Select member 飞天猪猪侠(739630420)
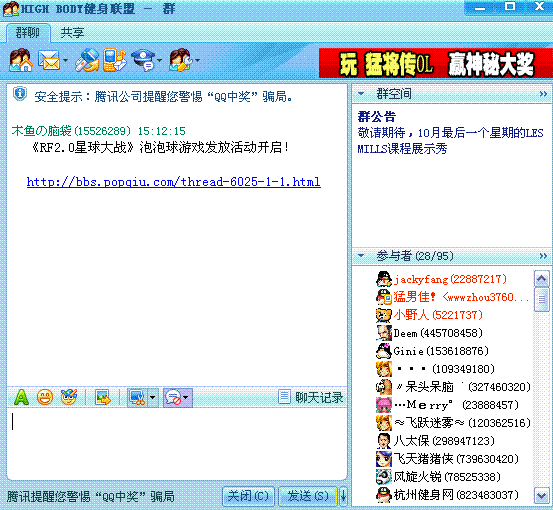 456,459
